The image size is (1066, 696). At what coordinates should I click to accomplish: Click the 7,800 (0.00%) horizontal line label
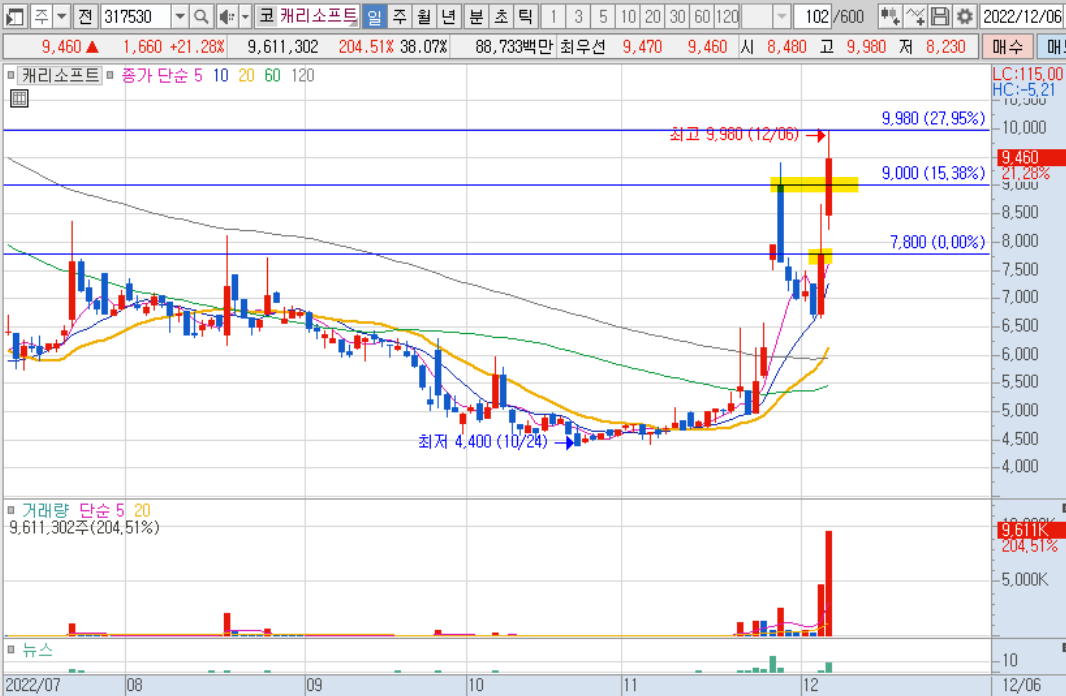pos(938,241)
